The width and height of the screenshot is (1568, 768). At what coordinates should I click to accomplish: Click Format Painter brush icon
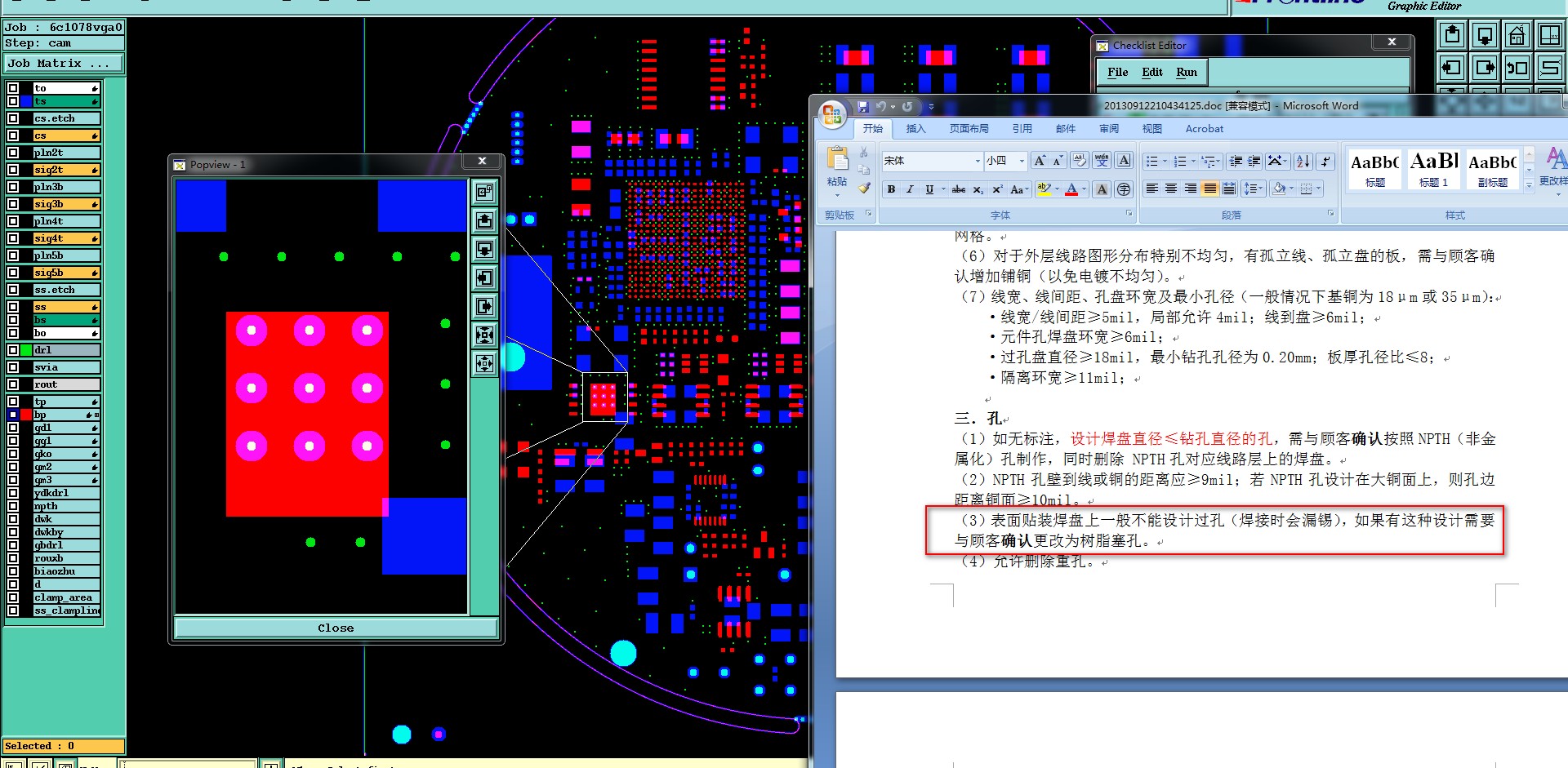pos(864,189)
